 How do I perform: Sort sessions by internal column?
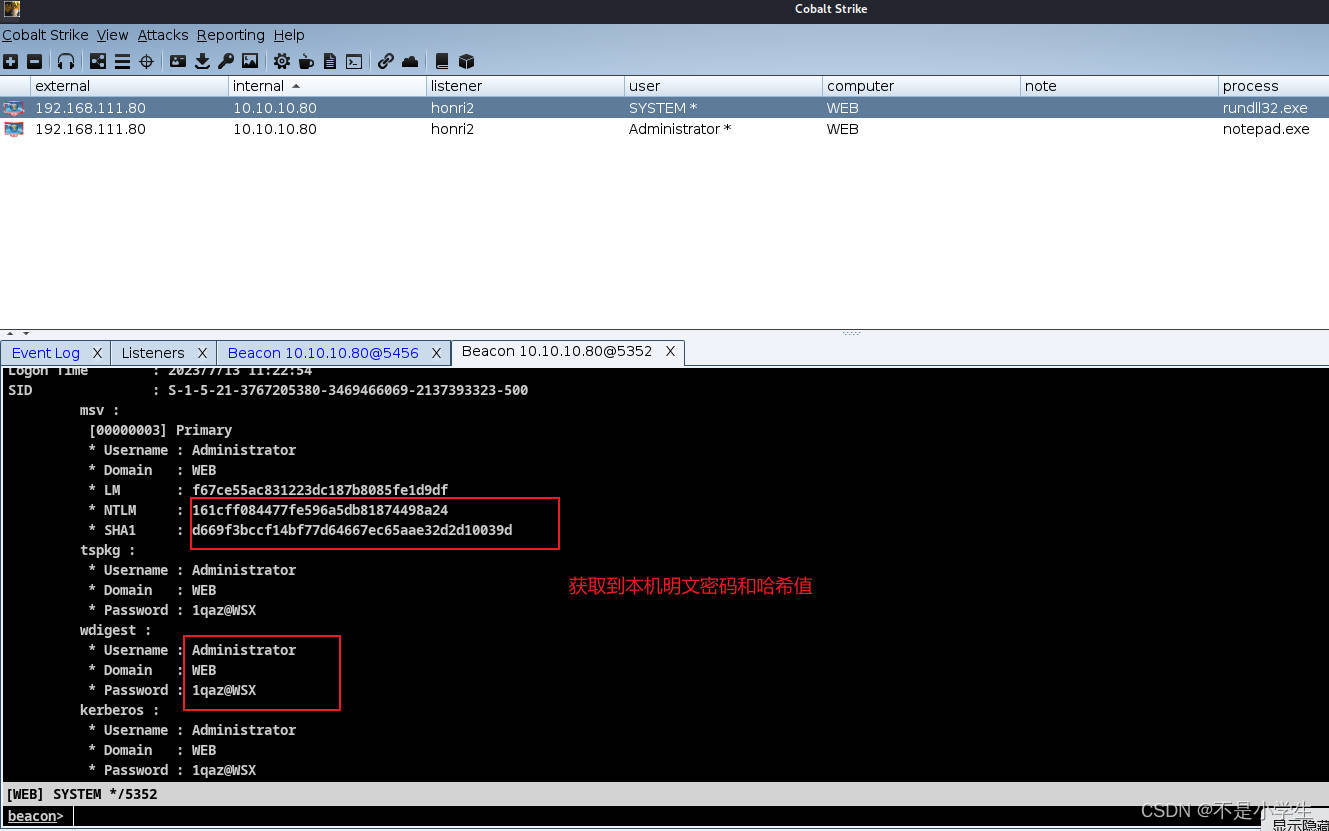click(328, 86)
